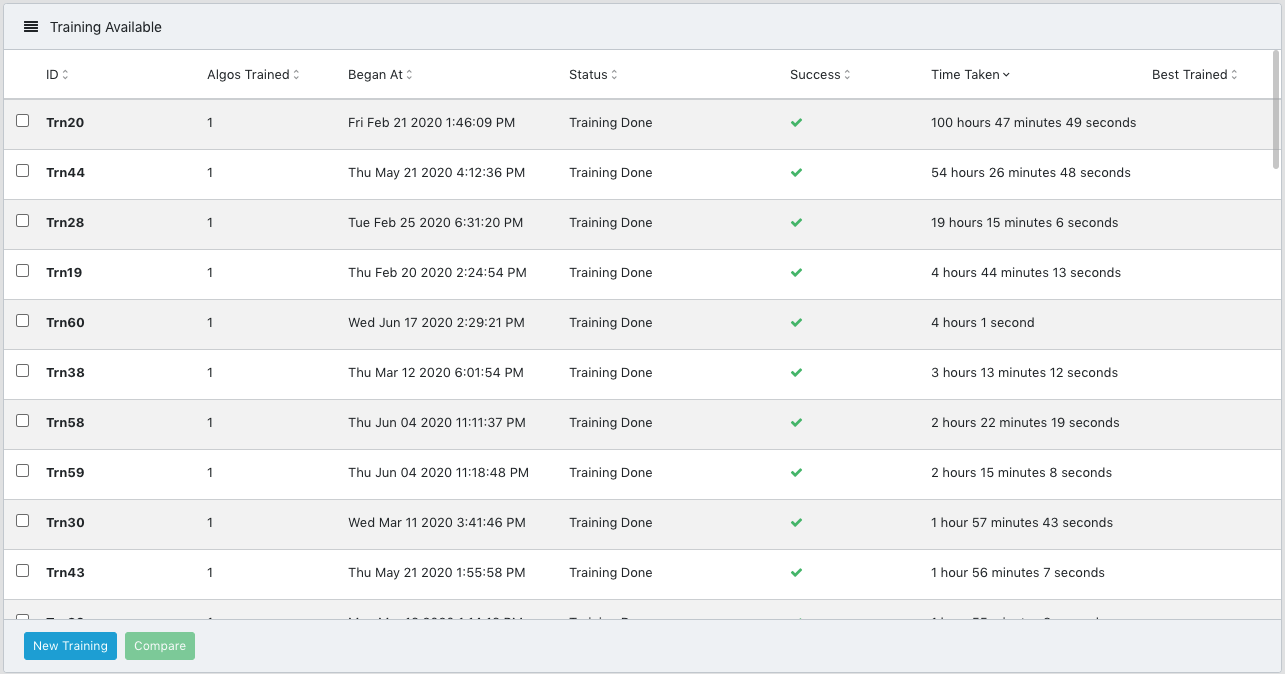Toggle Time Taken descending sort chevron
The width and height of the screenshot is (1285, 674).
[x=1006, y=75]
